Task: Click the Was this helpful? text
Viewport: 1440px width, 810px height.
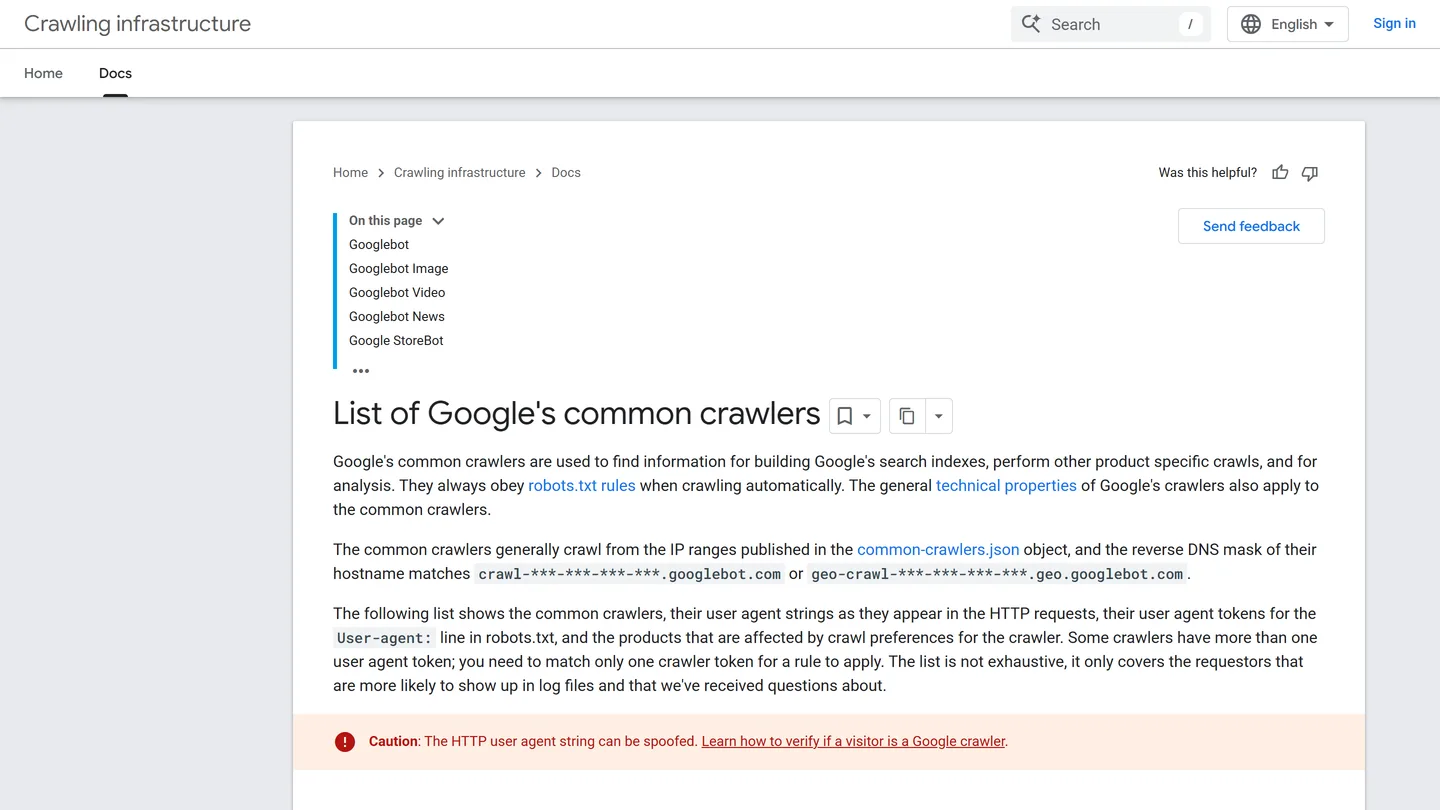Action: (1207, 173)
